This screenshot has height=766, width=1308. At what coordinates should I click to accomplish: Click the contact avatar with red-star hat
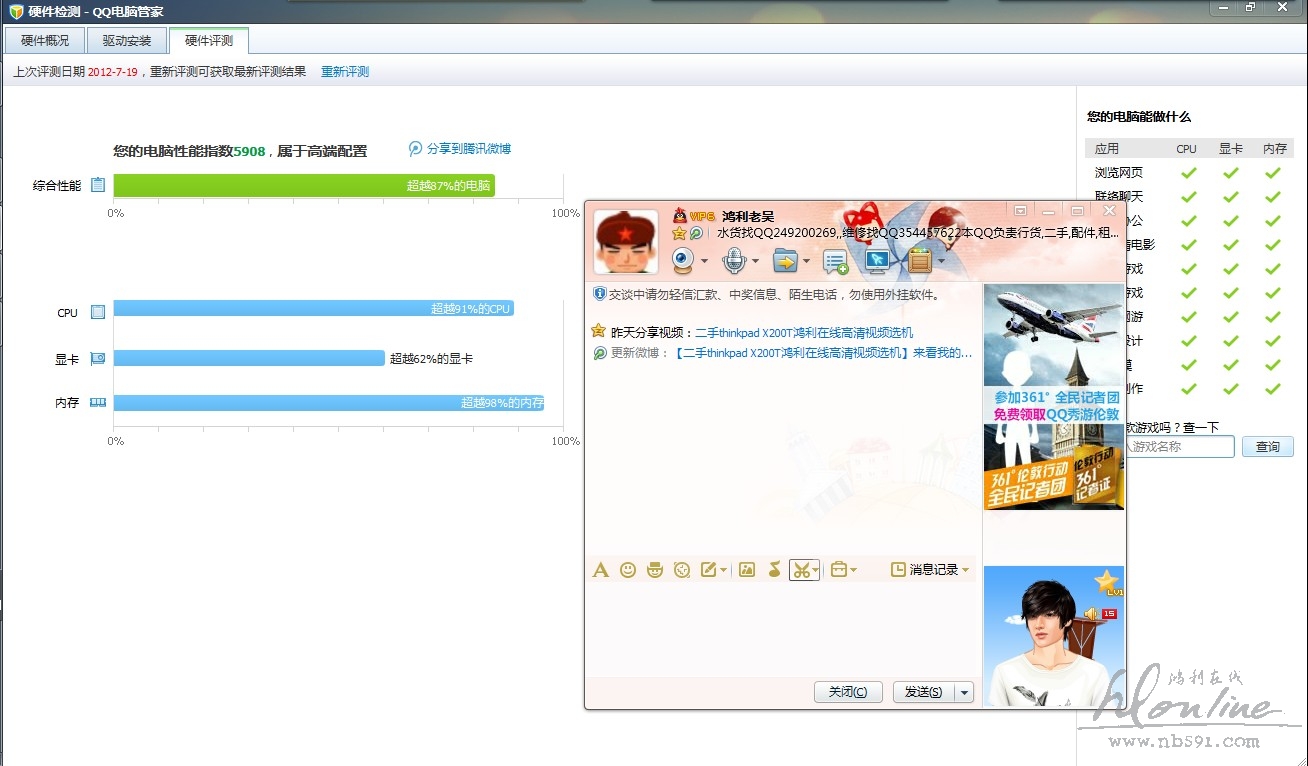626,242
